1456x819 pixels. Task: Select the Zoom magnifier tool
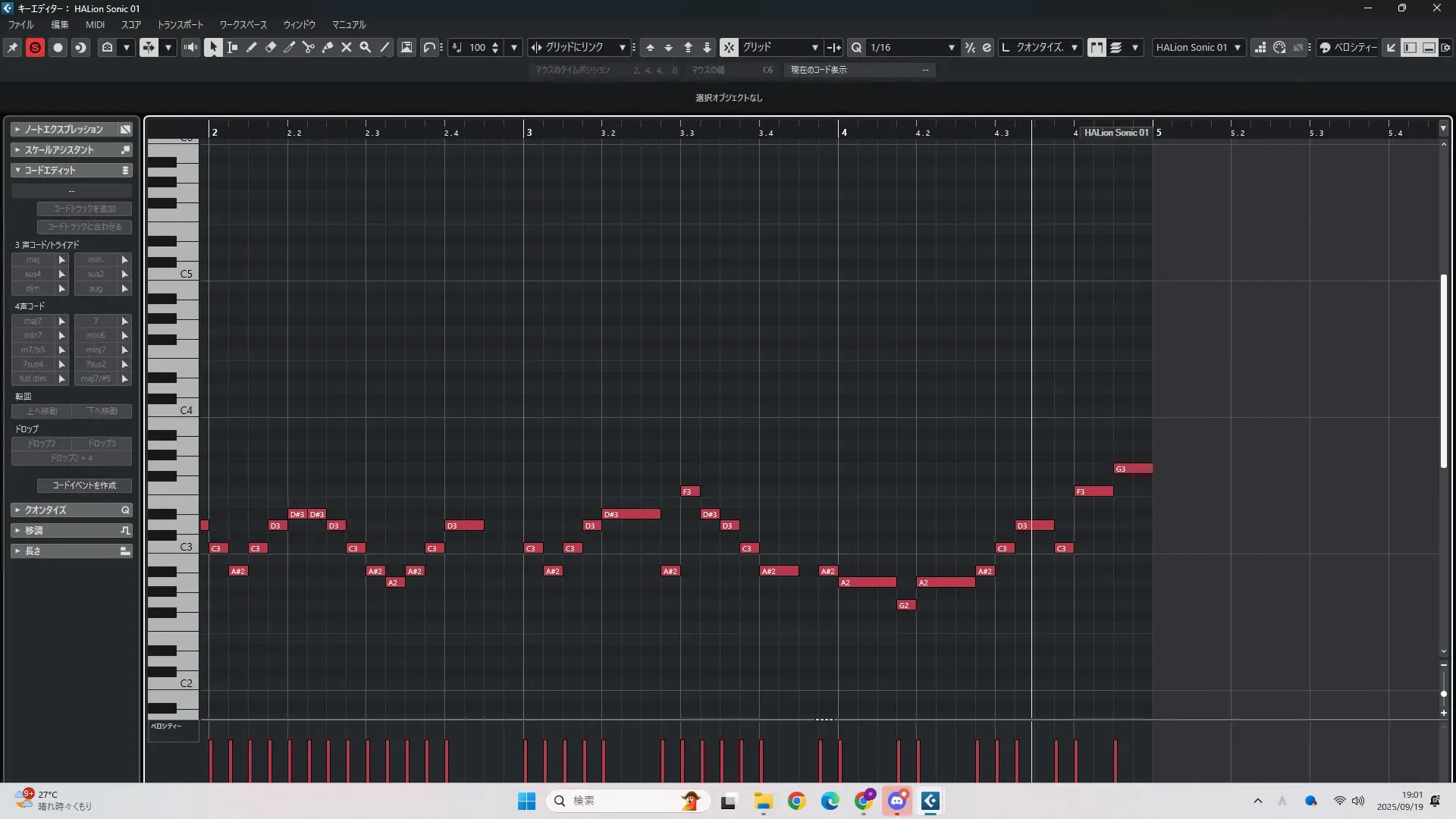(366, 47)
